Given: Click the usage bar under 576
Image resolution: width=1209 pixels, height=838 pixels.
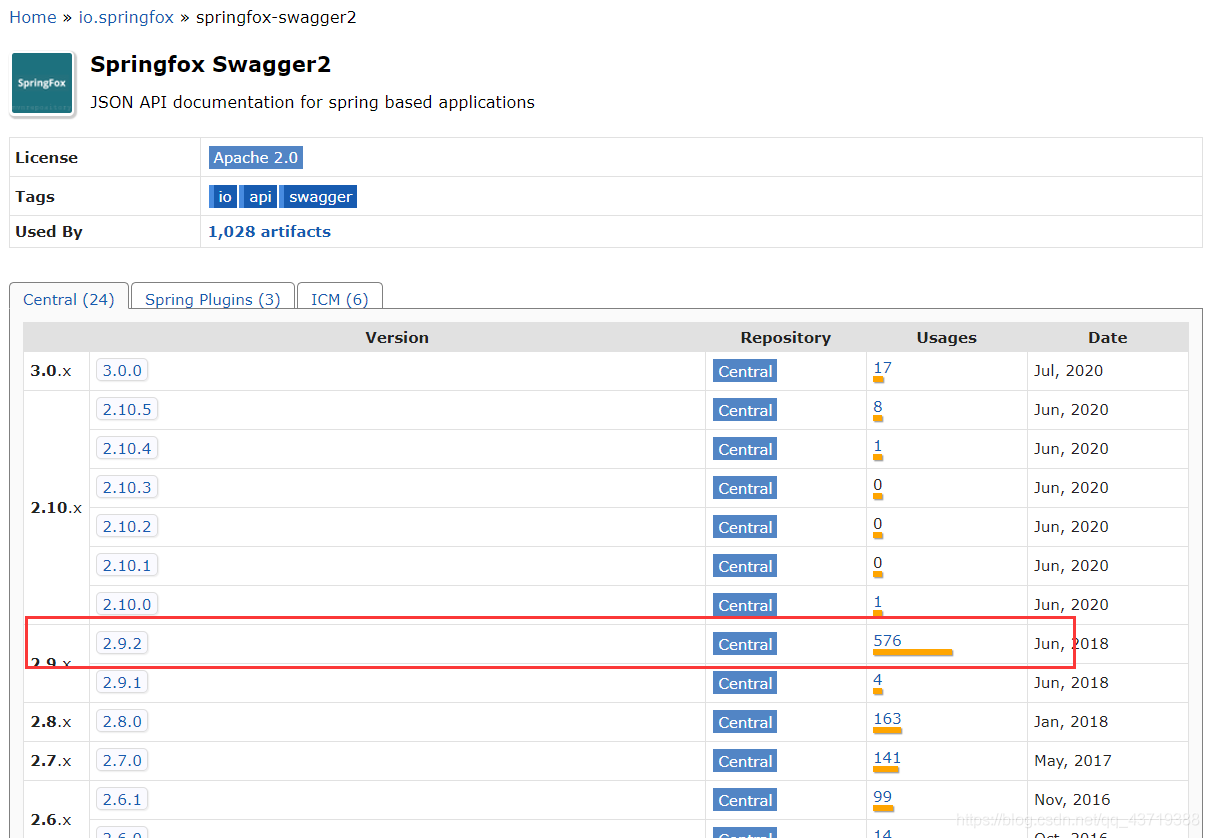Looking at the screenshot, I should click(x=912, y=652).
